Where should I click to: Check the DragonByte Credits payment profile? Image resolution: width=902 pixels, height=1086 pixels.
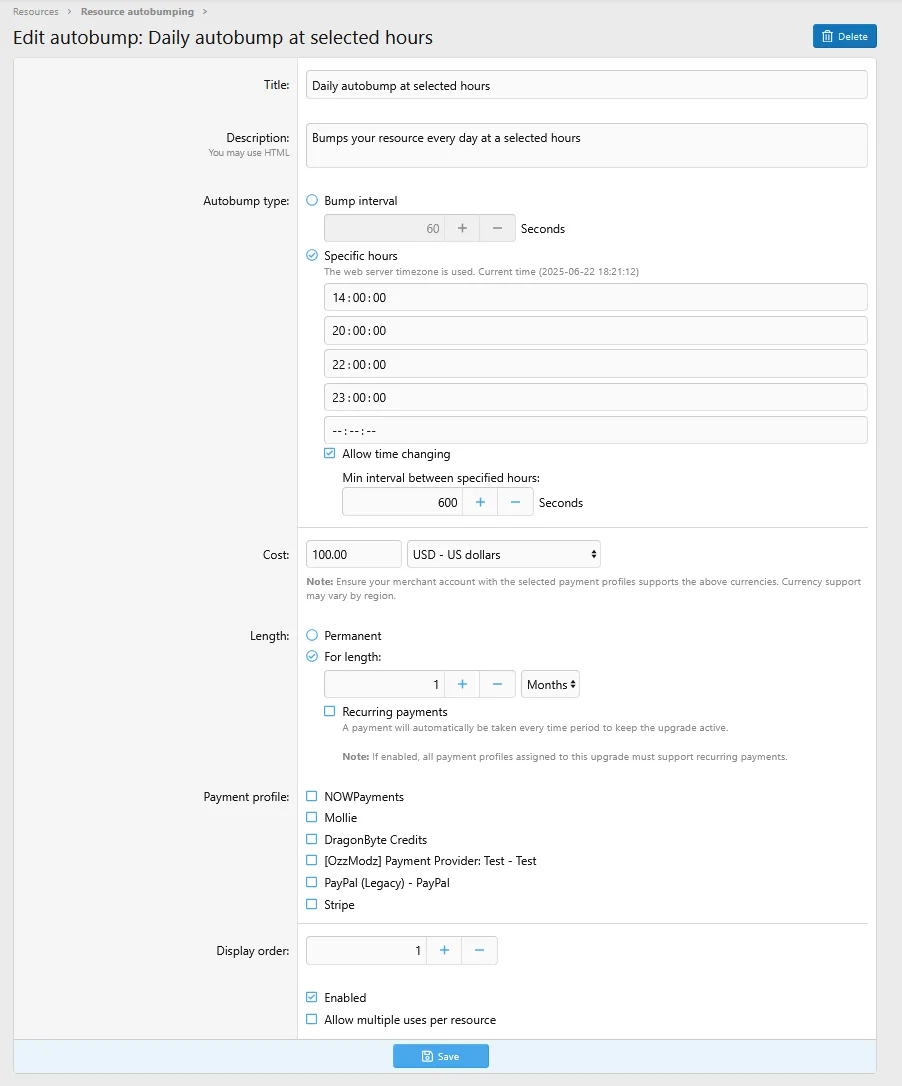point(312,839)
